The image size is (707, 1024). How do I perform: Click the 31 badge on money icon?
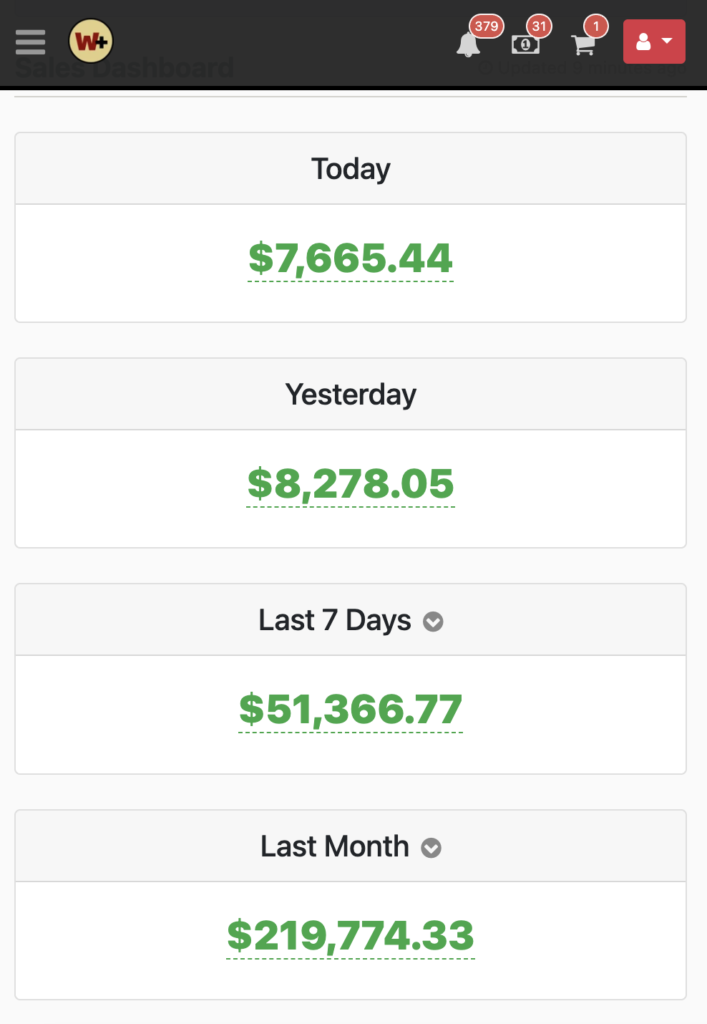(538, 26)
